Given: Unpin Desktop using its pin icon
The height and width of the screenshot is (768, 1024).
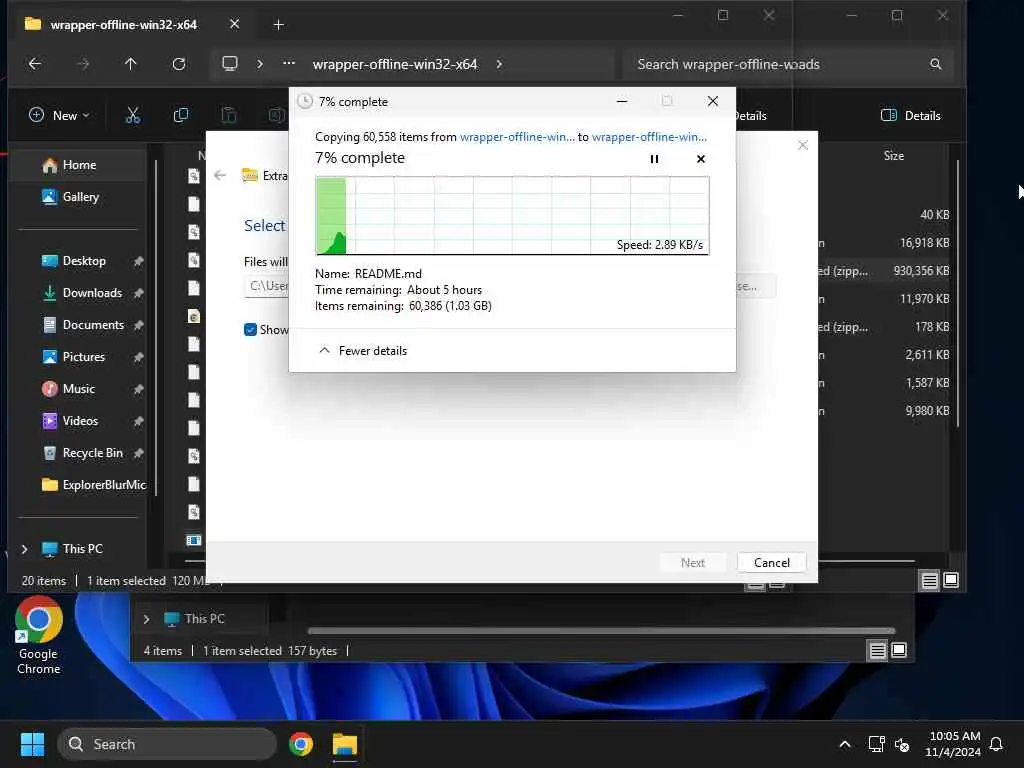Looking at the screenshot, I should tap(138, 261).
